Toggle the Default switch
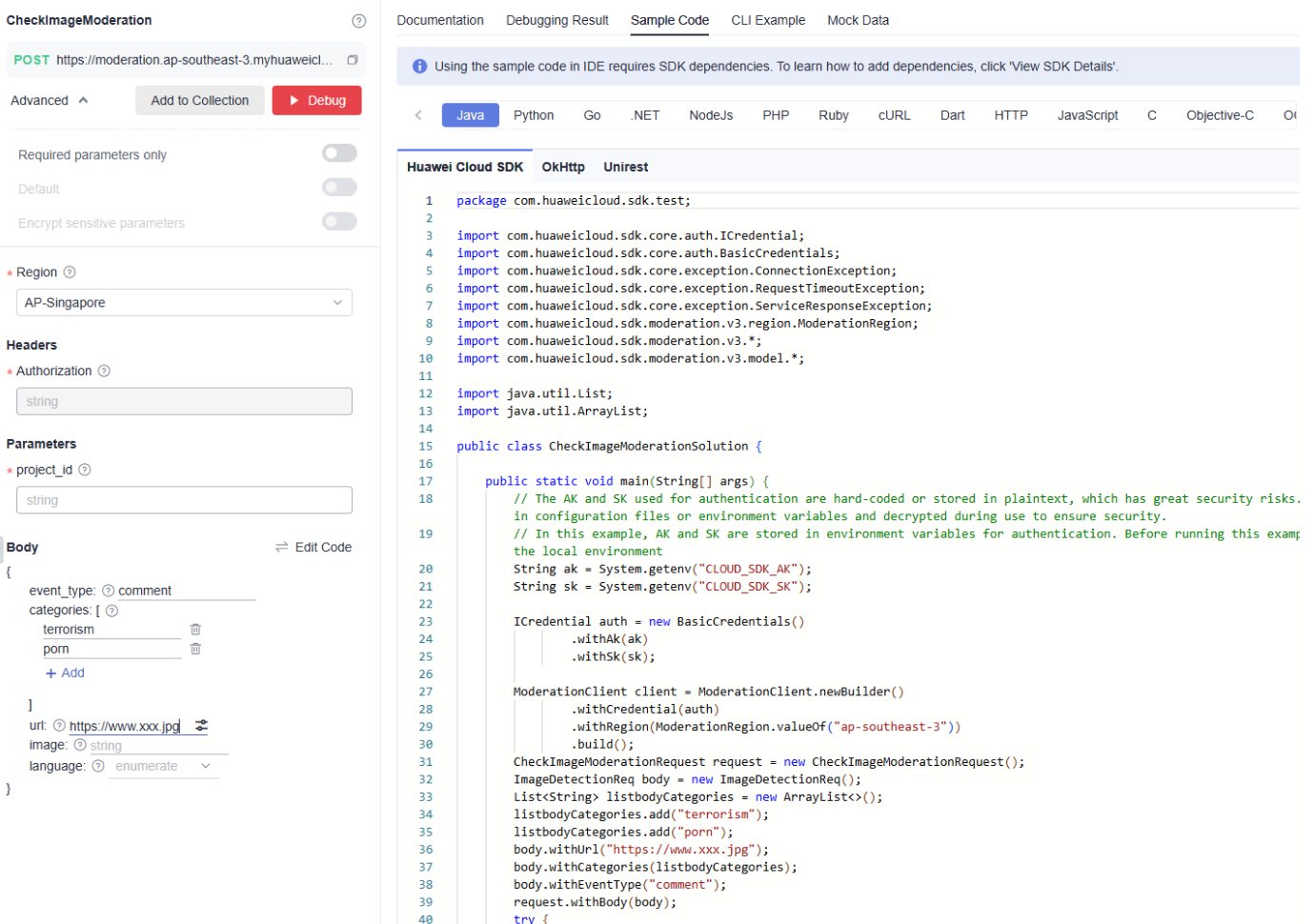Screen dimensions: 1314x924 pos(339,188)
